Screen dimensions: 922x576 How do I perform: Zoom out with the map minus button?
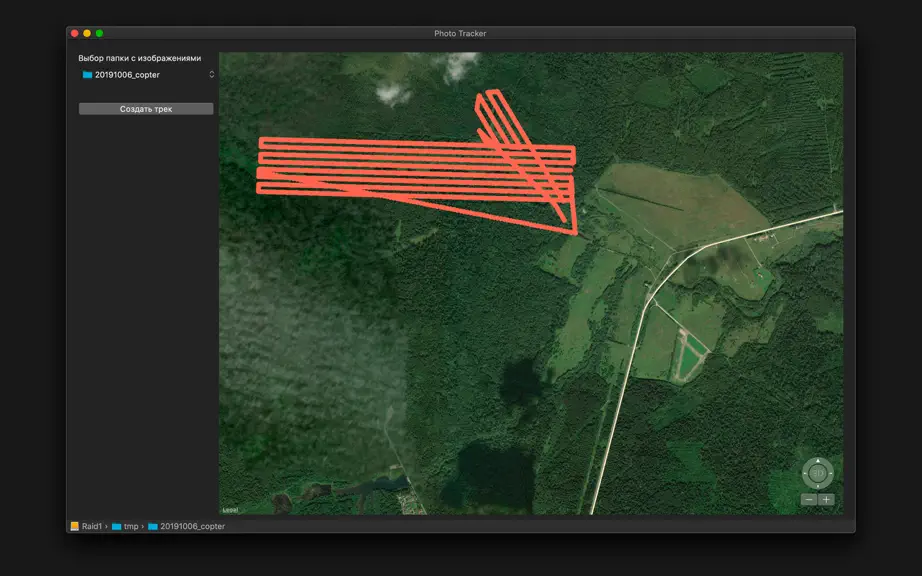click(x=809, y=500)
